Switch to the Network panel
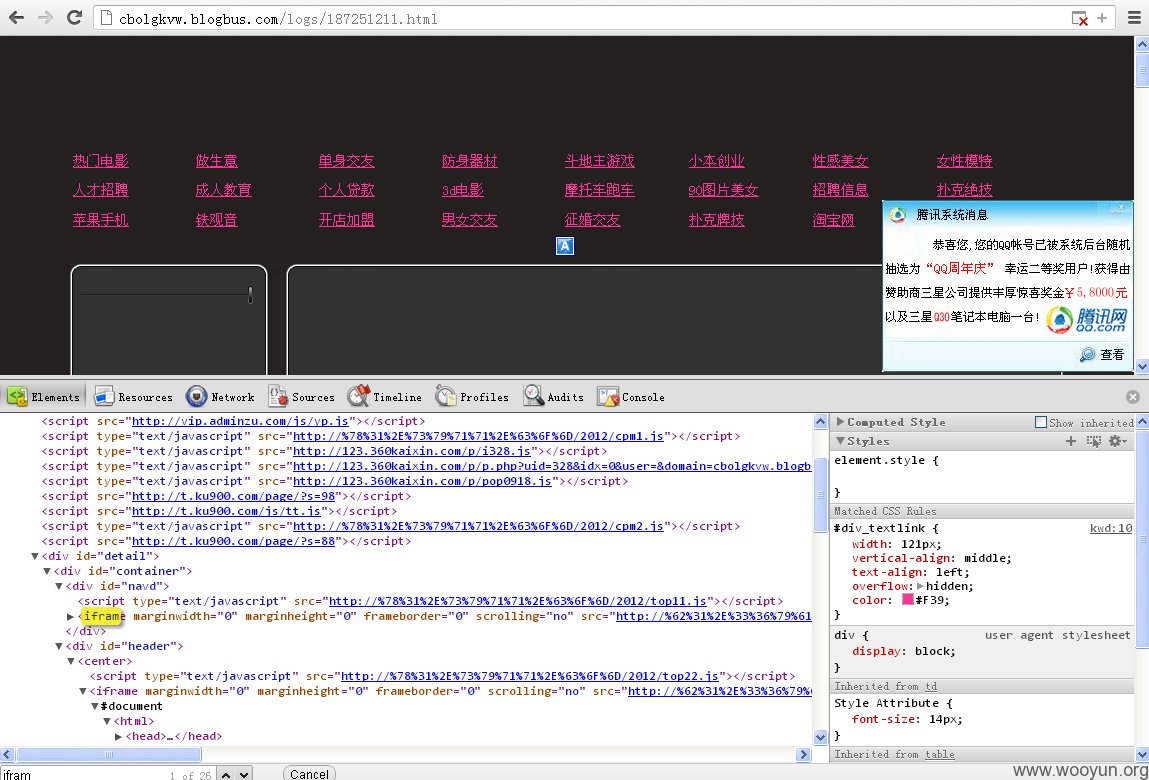1149x780 pixels. tap(221, 397)
